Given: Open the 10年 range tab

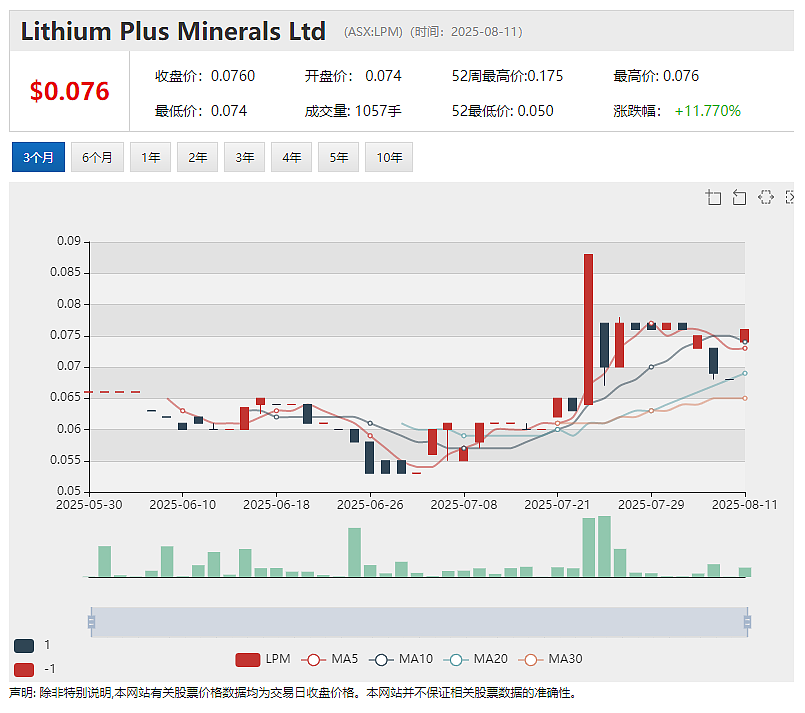Looking at the screenshot, I should point(389,157).
